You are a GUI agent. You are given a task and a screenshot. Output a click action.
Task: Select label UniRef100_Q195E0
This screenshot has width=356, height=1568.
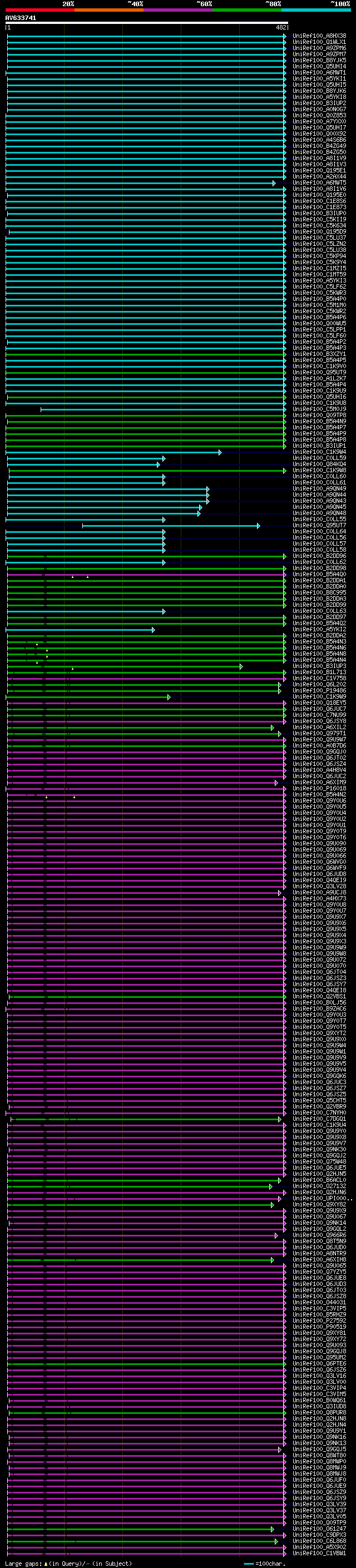[x=319, y=195]
